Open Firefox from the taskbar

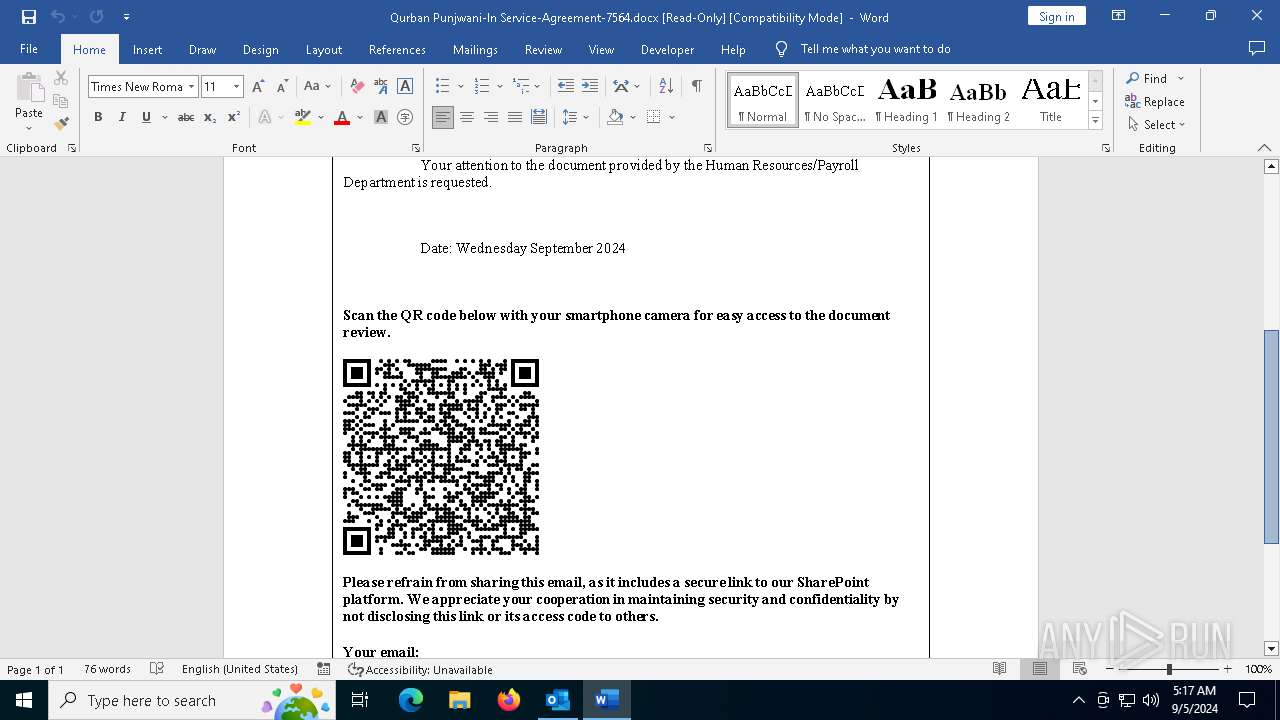click(509, 700)
